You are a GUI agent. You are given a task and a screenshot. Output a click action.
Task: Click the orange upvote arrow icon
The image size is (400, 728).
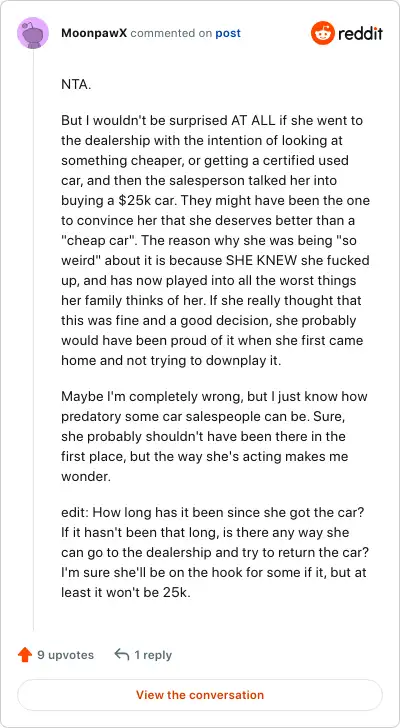coord(24,655)
